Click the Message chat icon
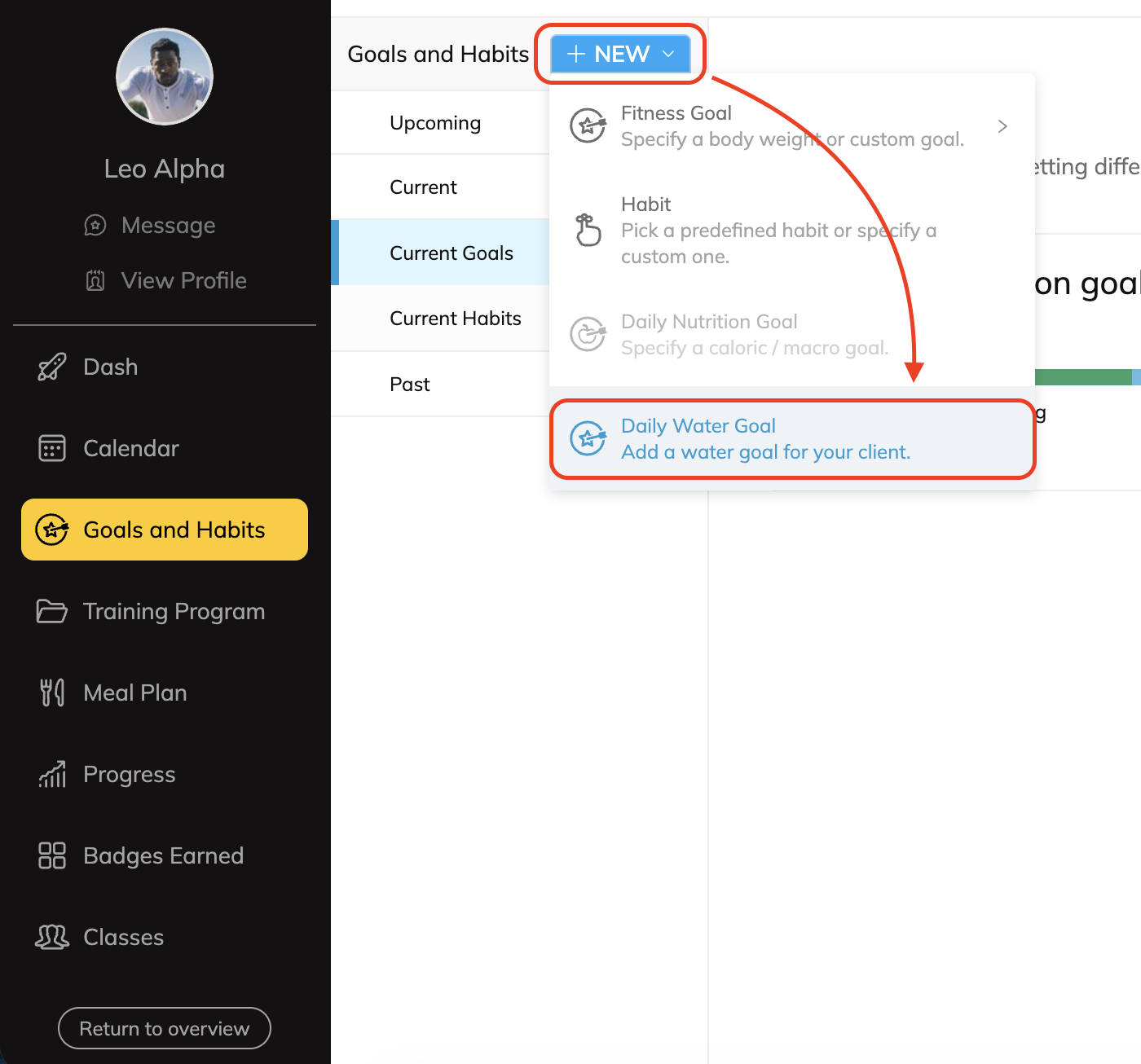This screenshot has width=1141, height=1064. coord(95,225)
